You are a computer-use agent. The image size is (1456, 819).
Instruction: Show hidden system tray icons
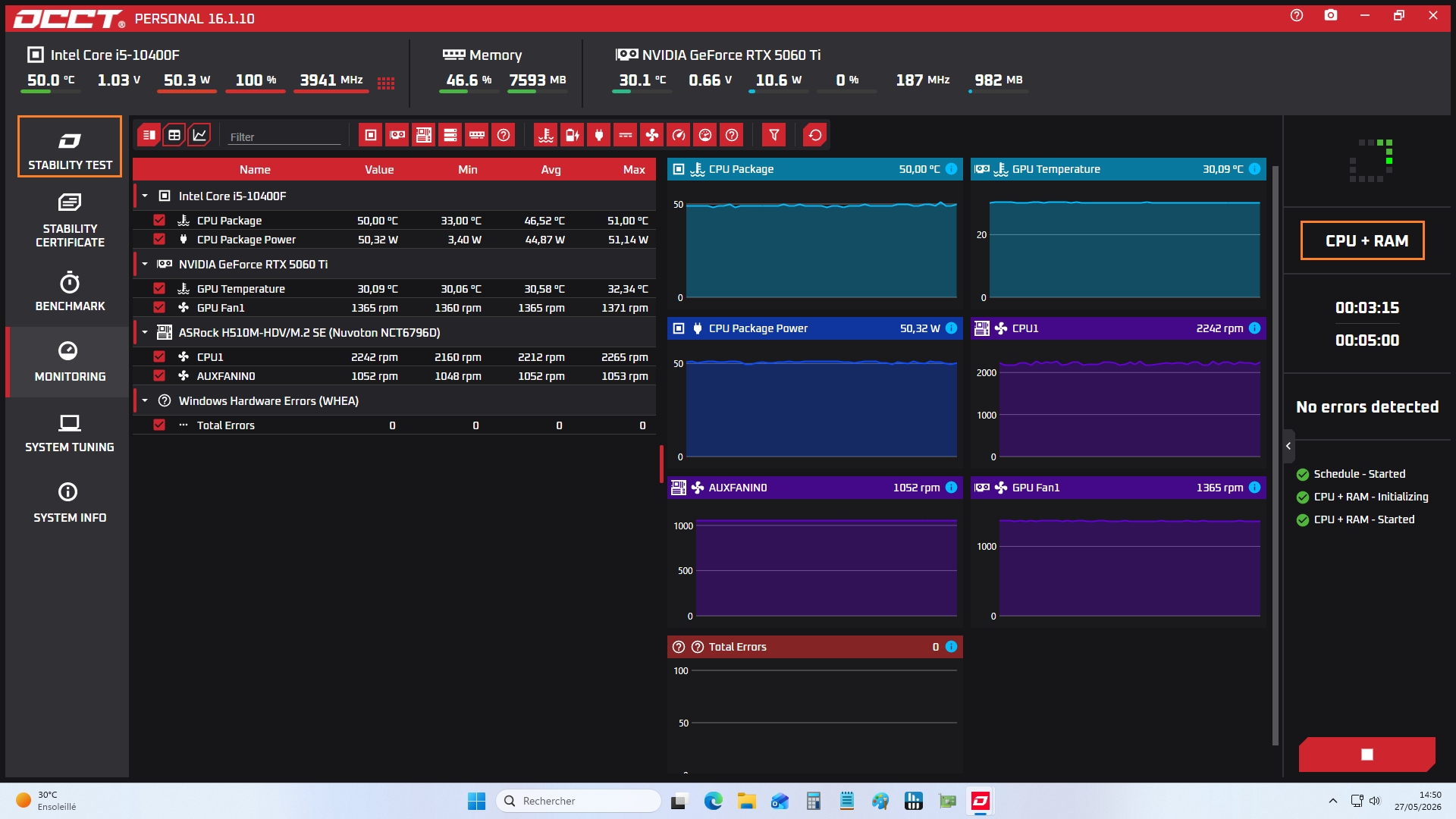(x=1332, y=801)
